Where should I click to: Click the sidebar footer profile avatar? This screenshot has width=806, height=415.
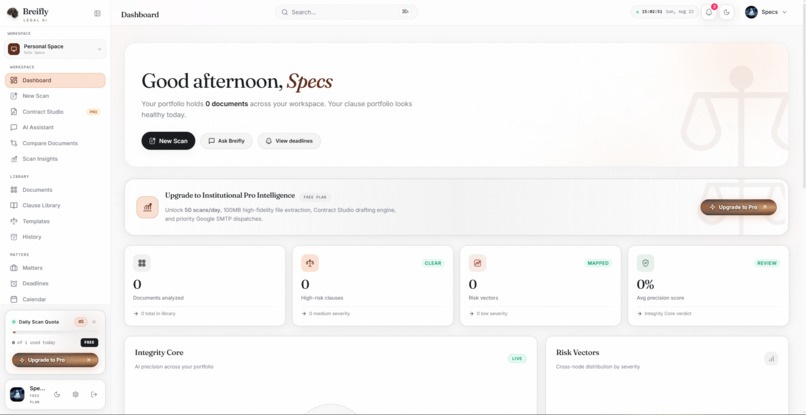(x=17, y=394)
